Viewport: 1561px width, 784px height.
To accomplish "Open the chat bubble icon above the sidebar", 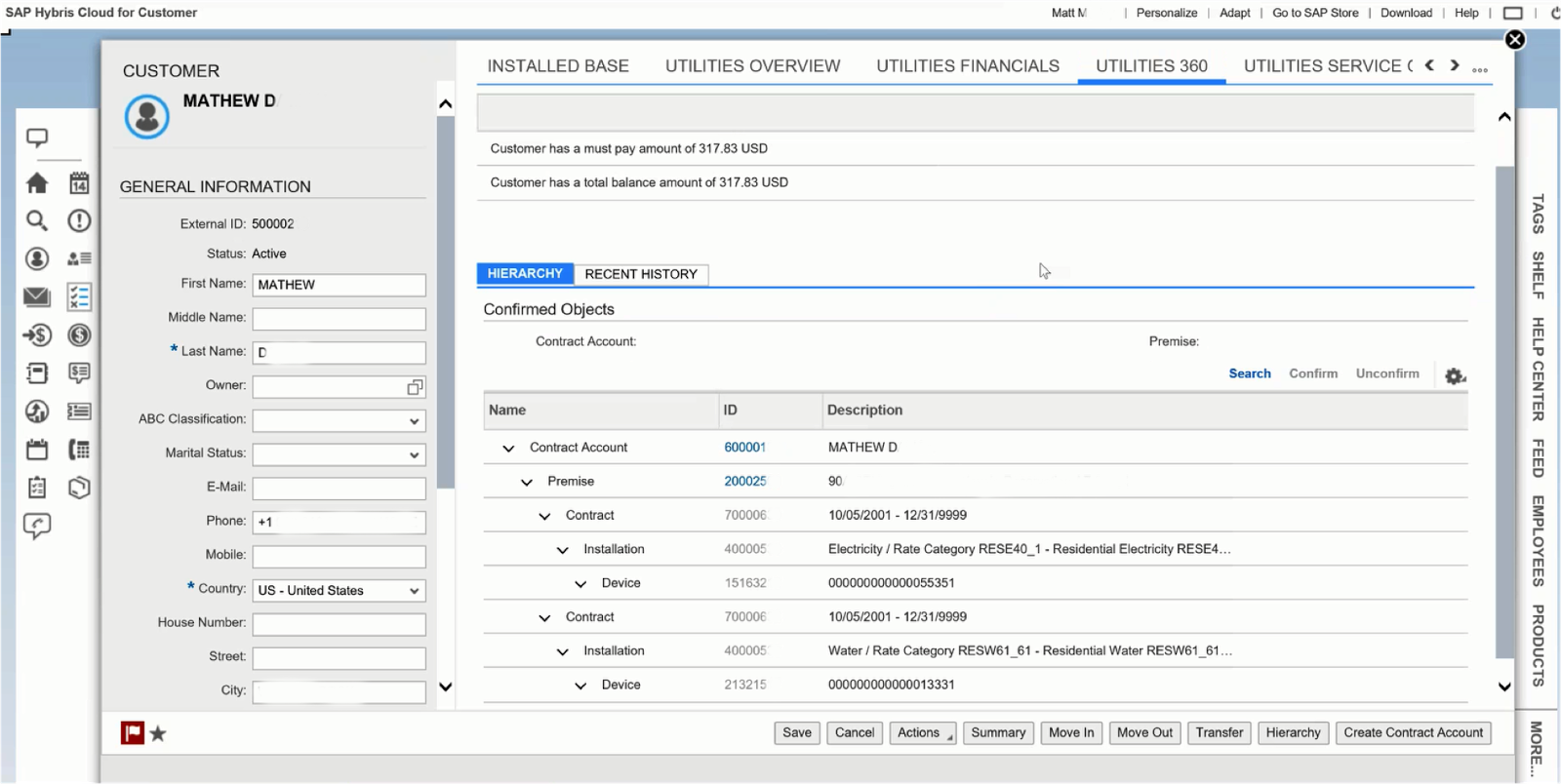I will click(37, 138).
